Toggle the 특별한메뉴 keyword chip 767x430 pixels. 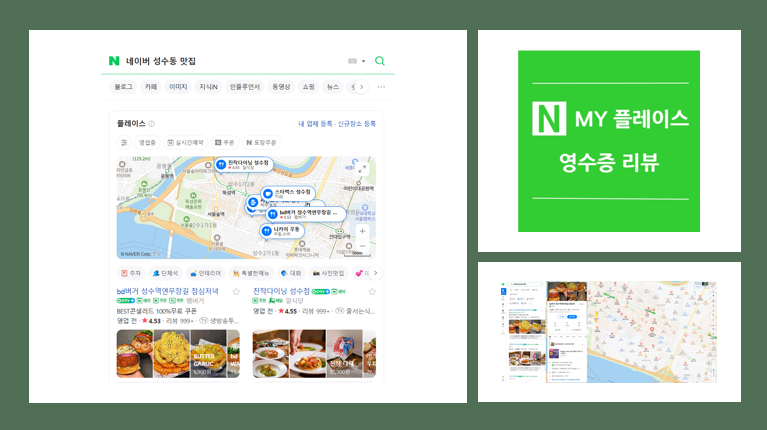[x=251, y=273]
